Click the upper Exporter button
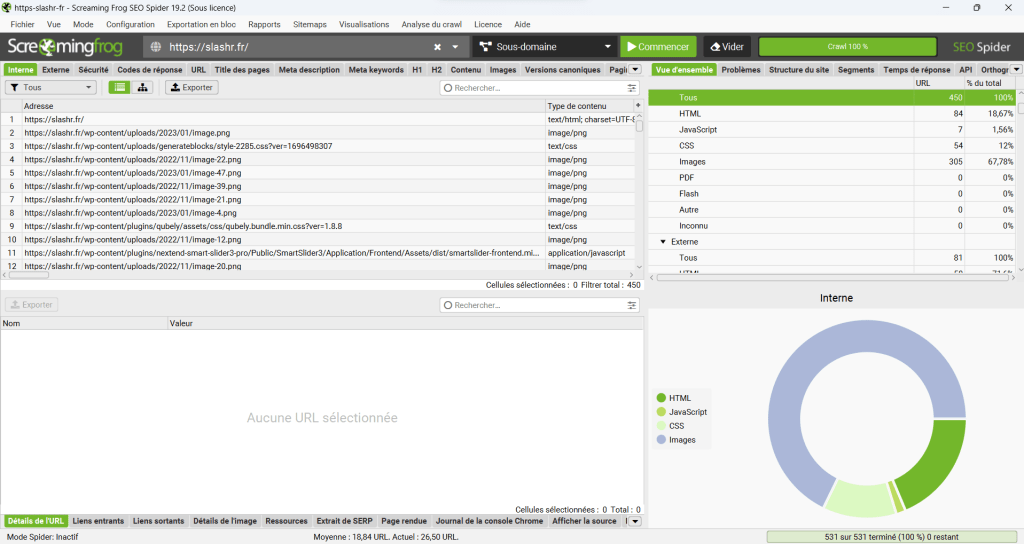Screen dimensions: 1024x544 click(191, 88)
